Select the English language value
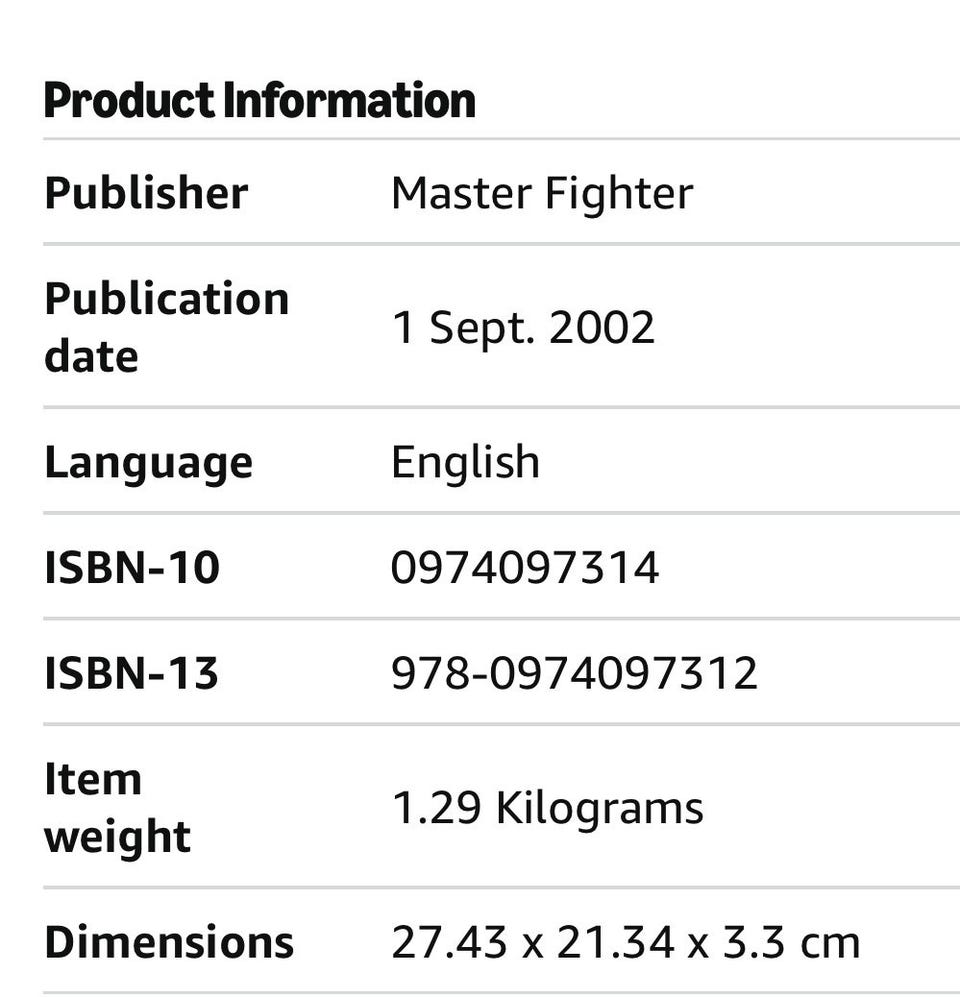This screenshot has width=960, height=997. [465, 462]
